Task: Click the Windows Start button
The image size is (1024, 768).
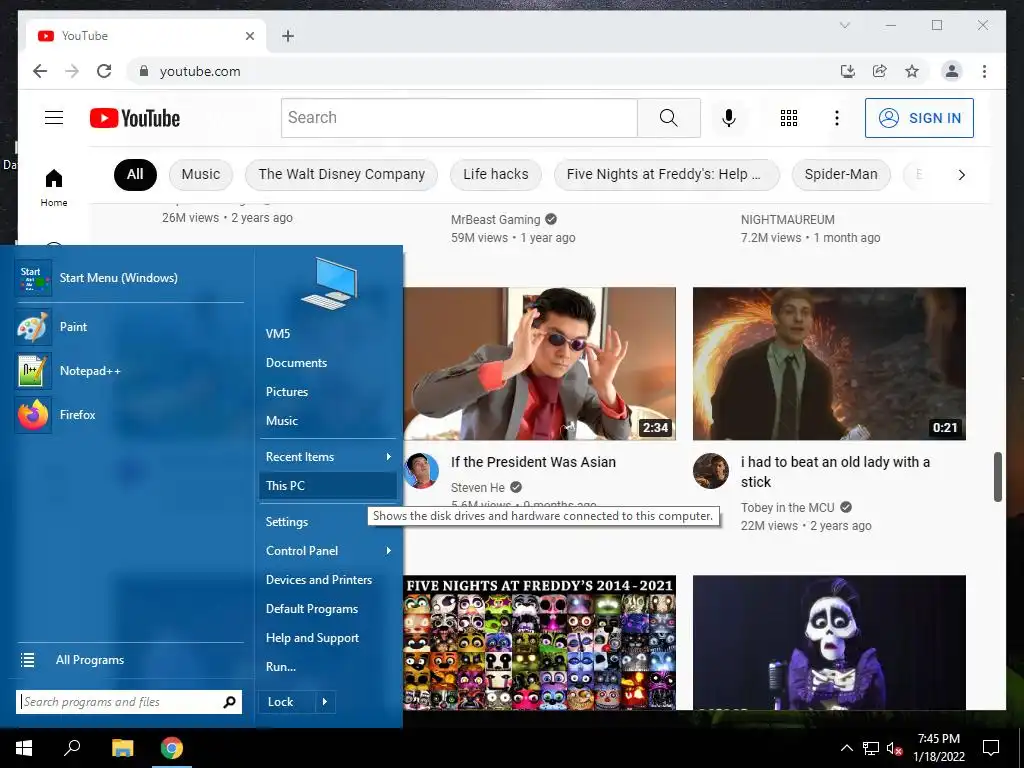Action: click(x=24, y=748)
